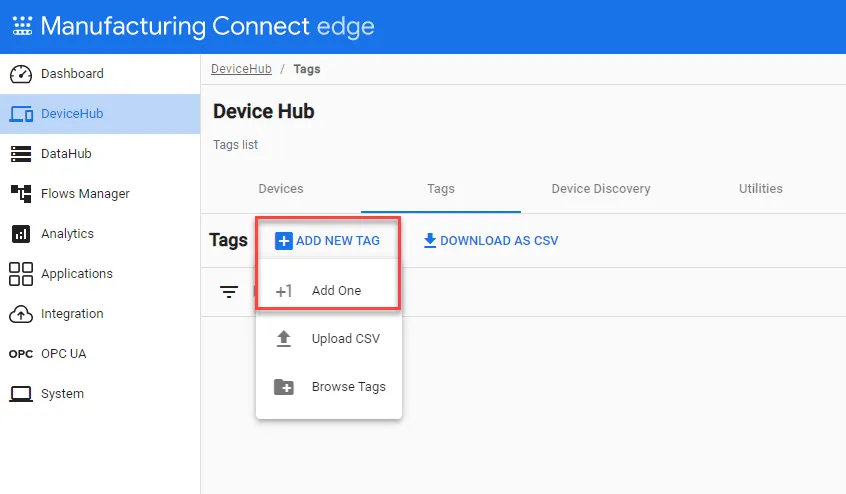The image size is (846, 494).
Task: Click the Applications grid icon
Action: 21,274
